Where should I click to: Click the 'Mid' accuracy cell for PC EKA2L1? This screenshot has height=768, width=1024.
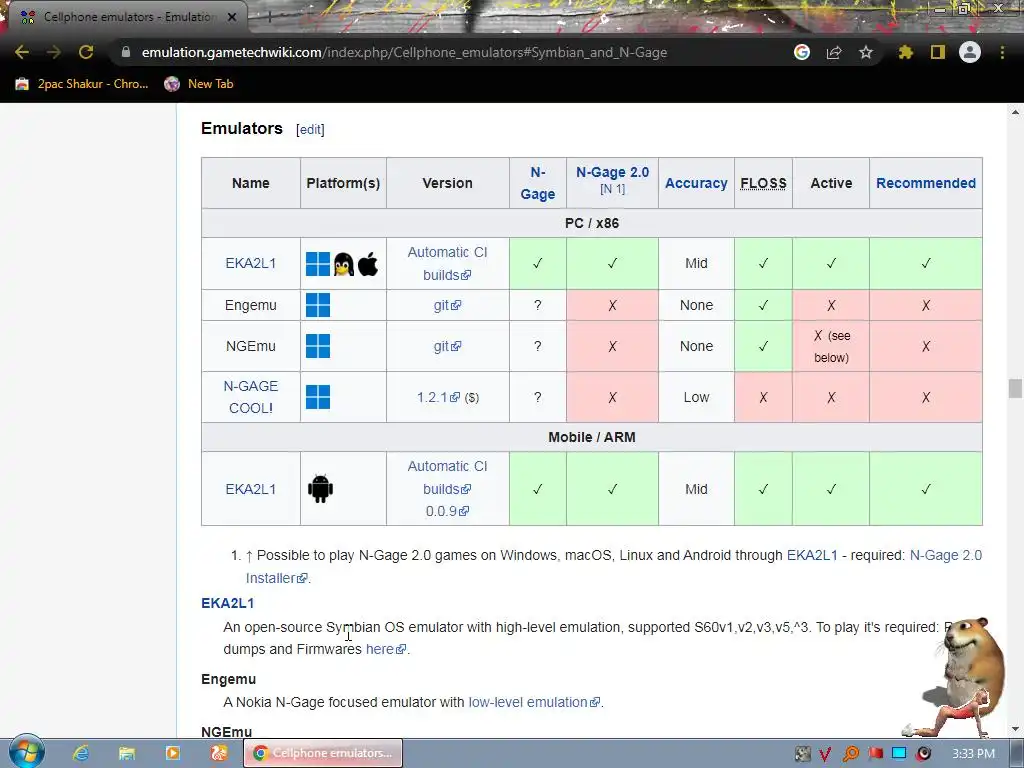click(696, 263)
